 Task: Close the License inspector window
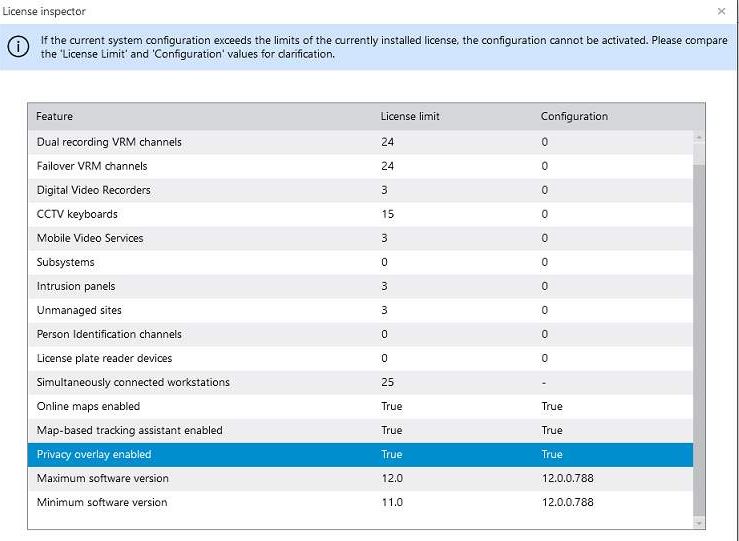tap(721, 11)
